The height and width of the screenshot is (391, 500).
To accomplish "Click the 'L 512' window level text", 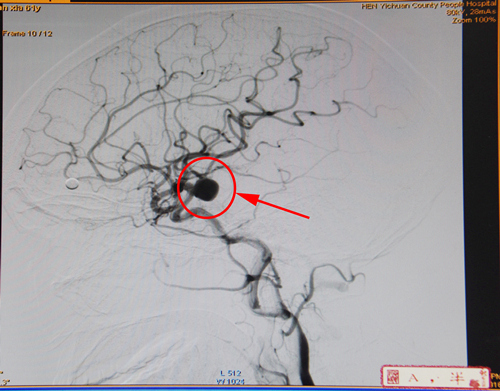I will click(231, 373).
